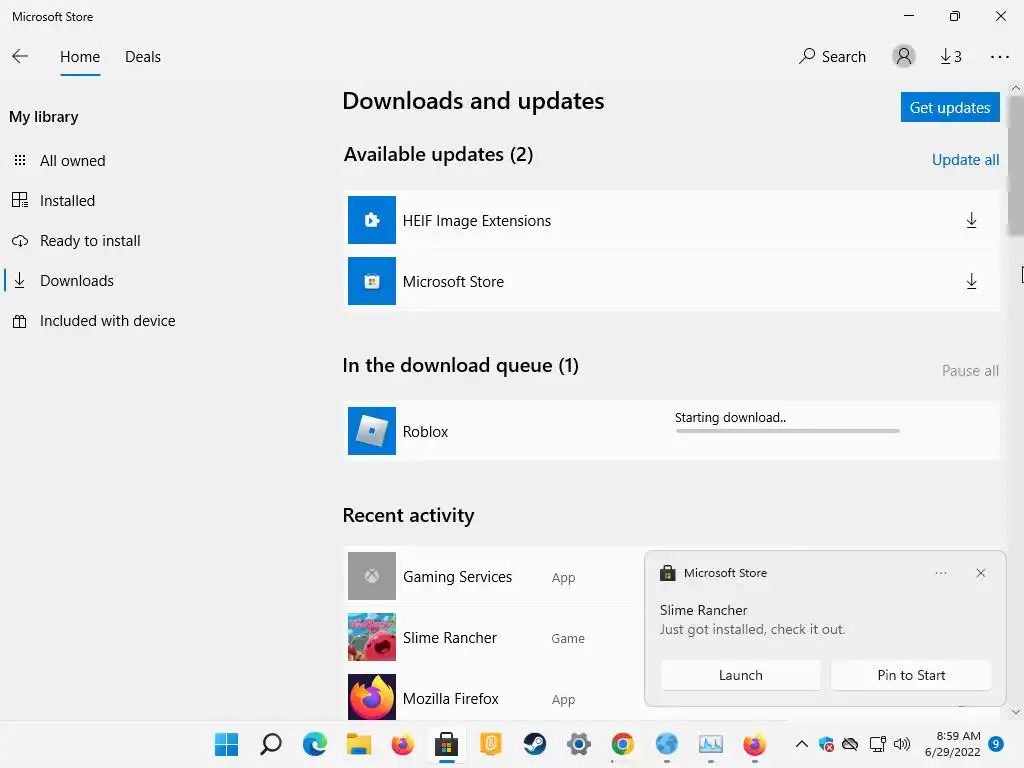Download the Microsoft Store update
Image resolution: width=1024 pixels, height=768 pixels.
[x=971, y=281]
